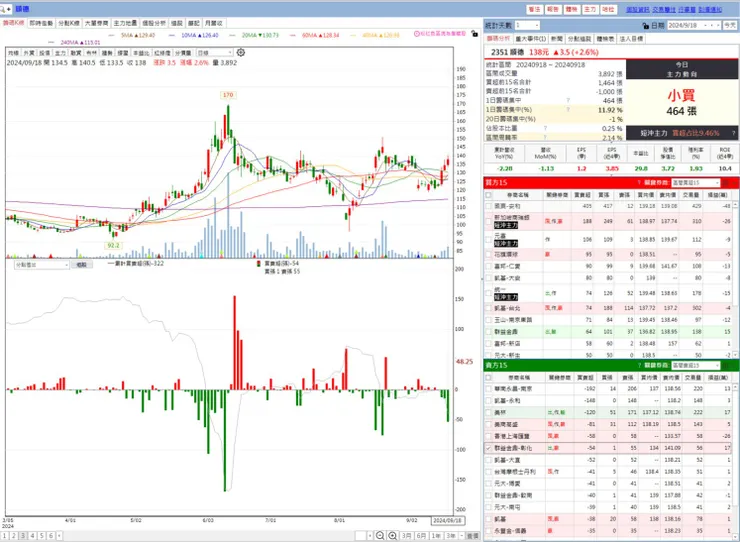The width and height of the screenshot is (740, 542).
Task: Open the help question mark beside 佔股本比重
Action: pos(545,128)
